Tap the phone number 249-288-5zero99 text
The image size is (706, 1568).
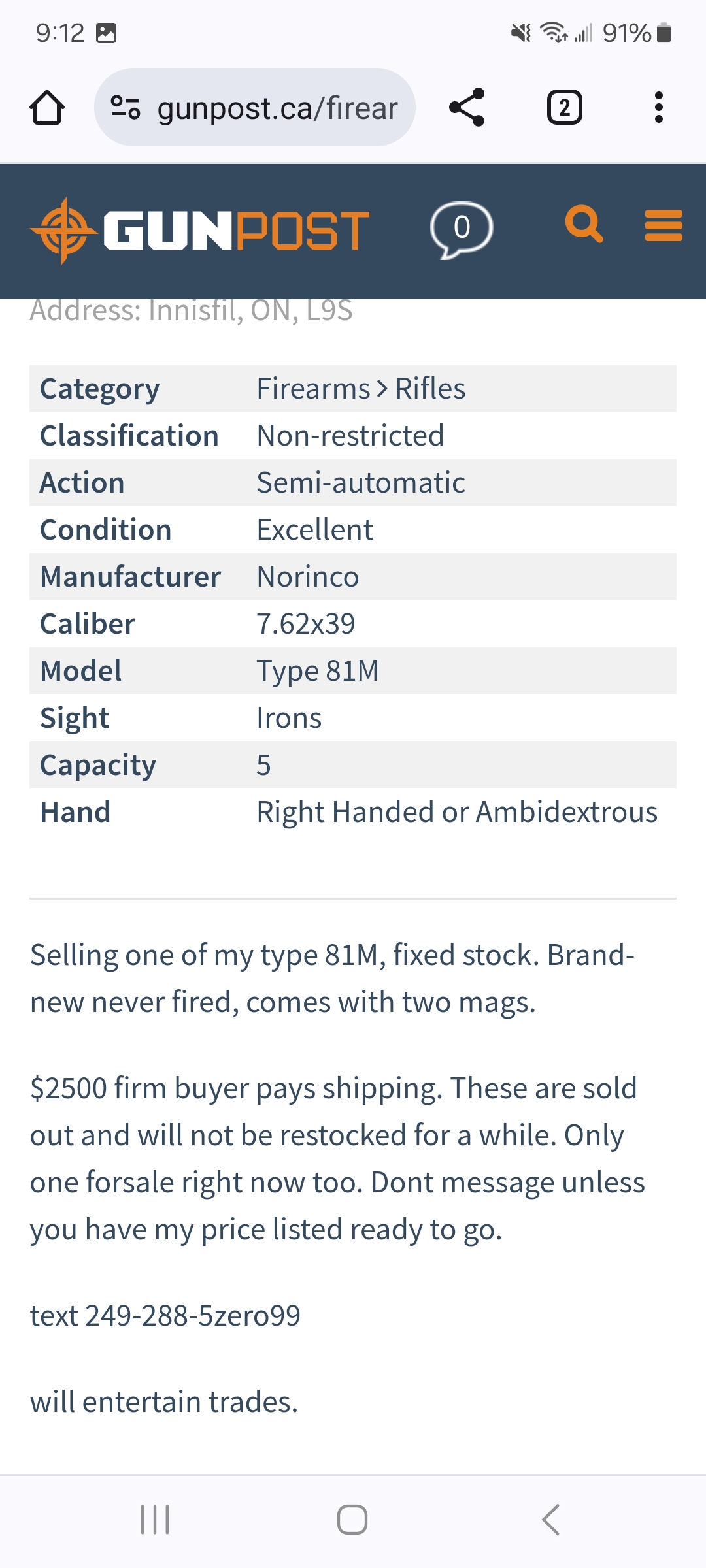point(193,1316)
